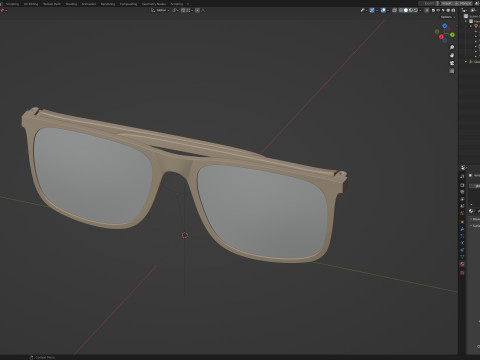
Task: Select rendered viewport shading
Action: (x=416, y=10)
